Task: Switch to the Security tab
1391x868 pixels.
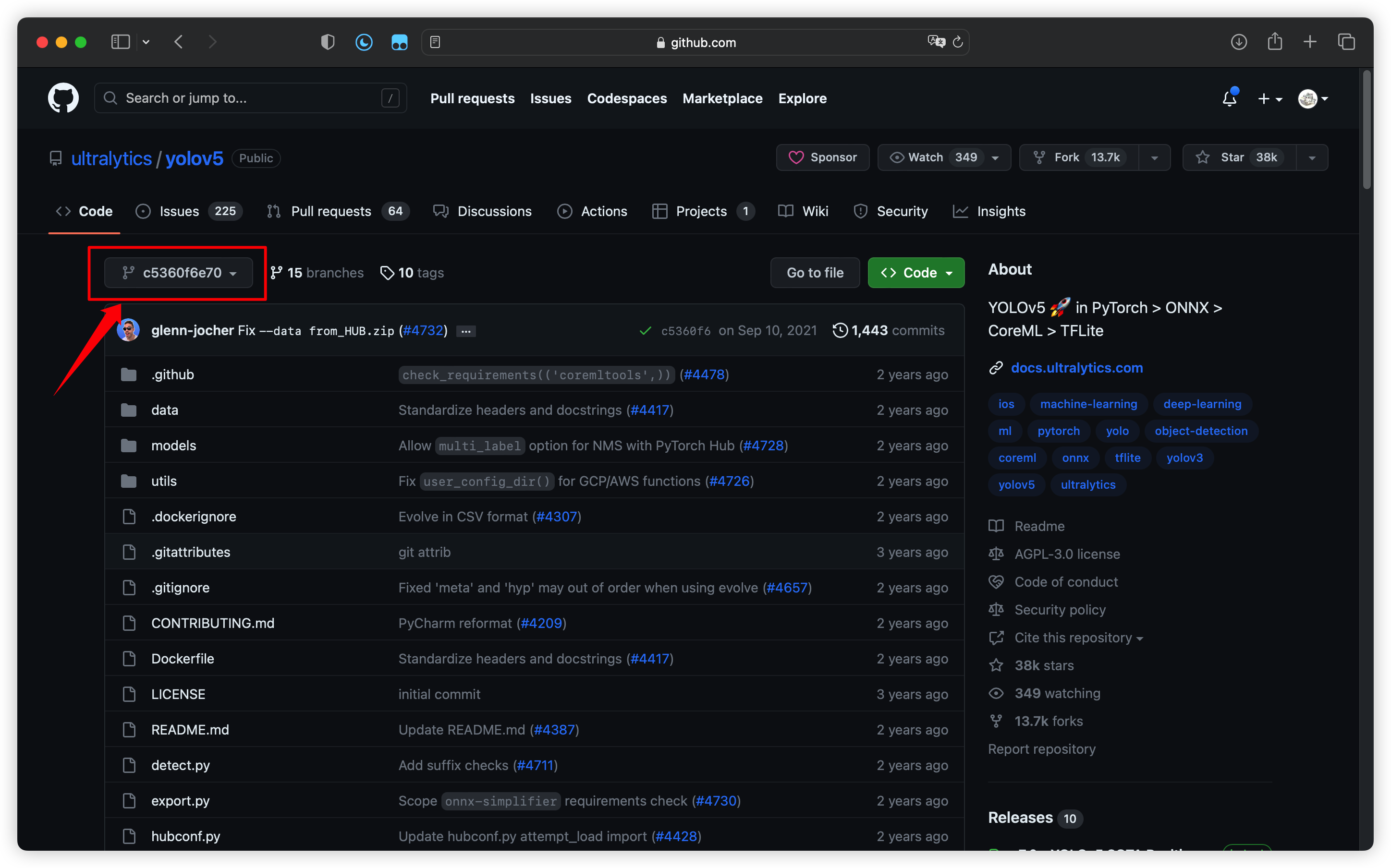Action: coord(891,211)
